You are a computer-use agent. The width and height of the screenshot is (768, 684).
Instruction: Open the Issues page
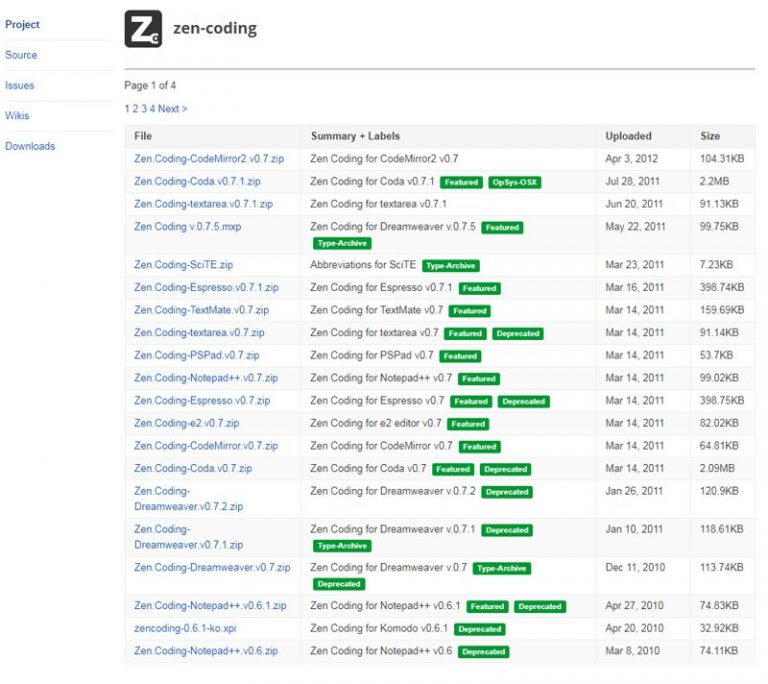[x=20, y=86]
